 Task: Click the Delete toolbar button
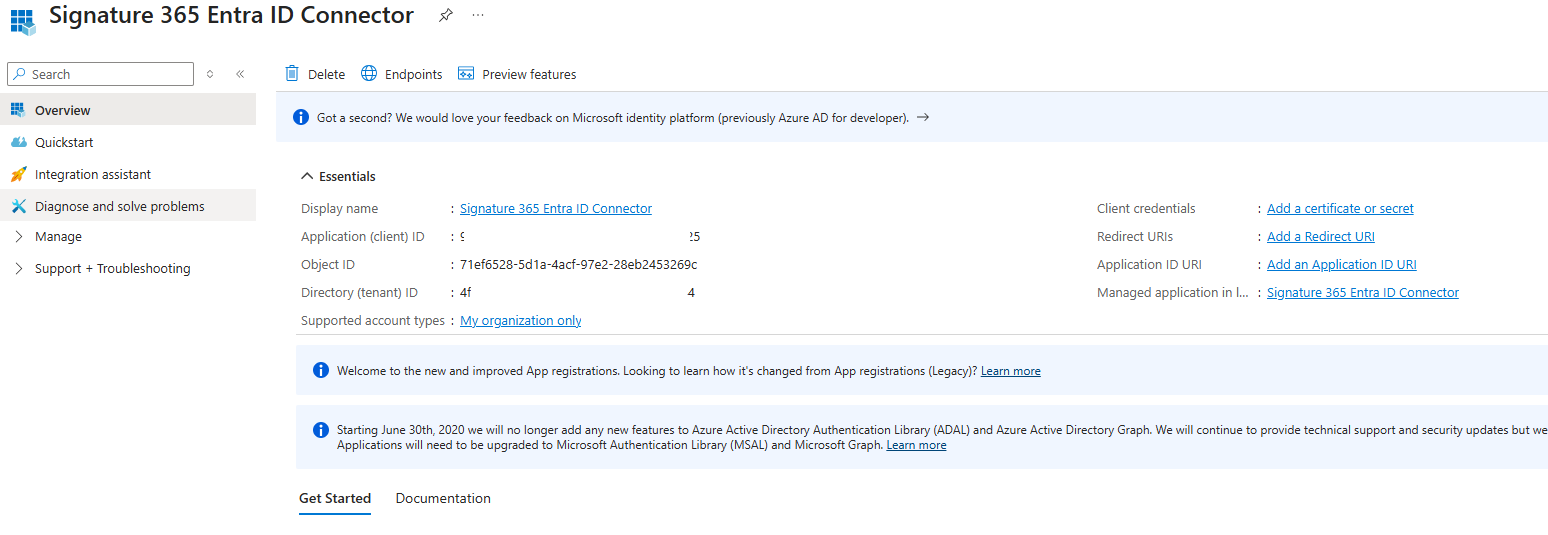[315, 74]
